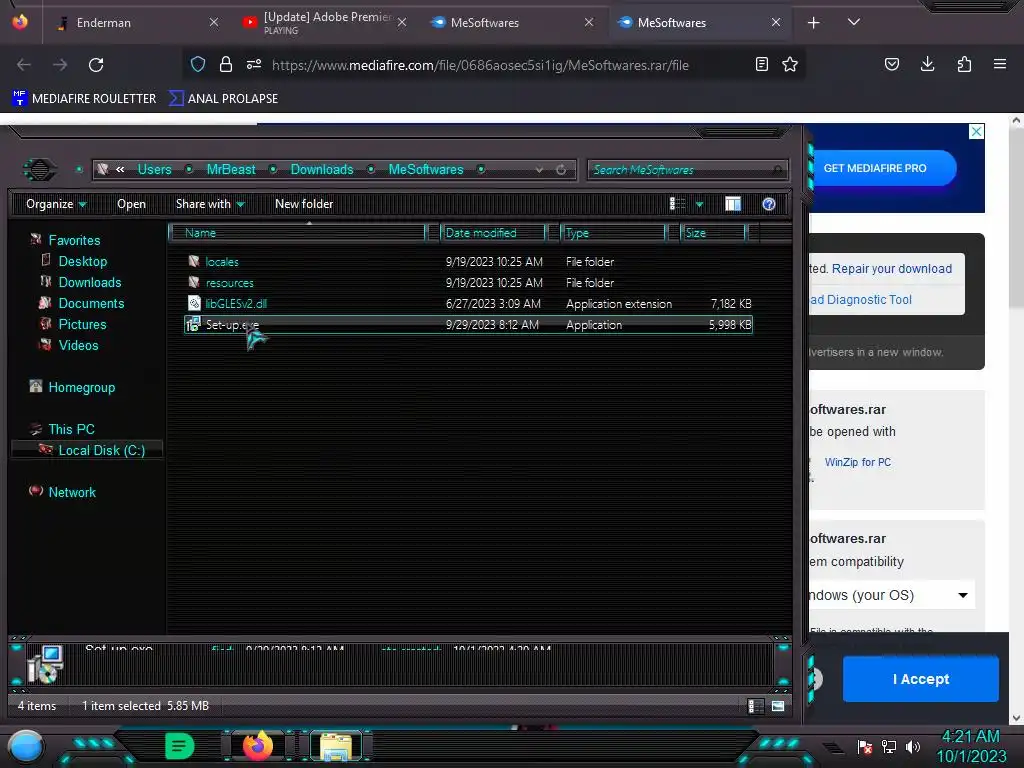1024x768 pixels.
Task: Switch to the first MeSoftwares tab
Action: 511,23
